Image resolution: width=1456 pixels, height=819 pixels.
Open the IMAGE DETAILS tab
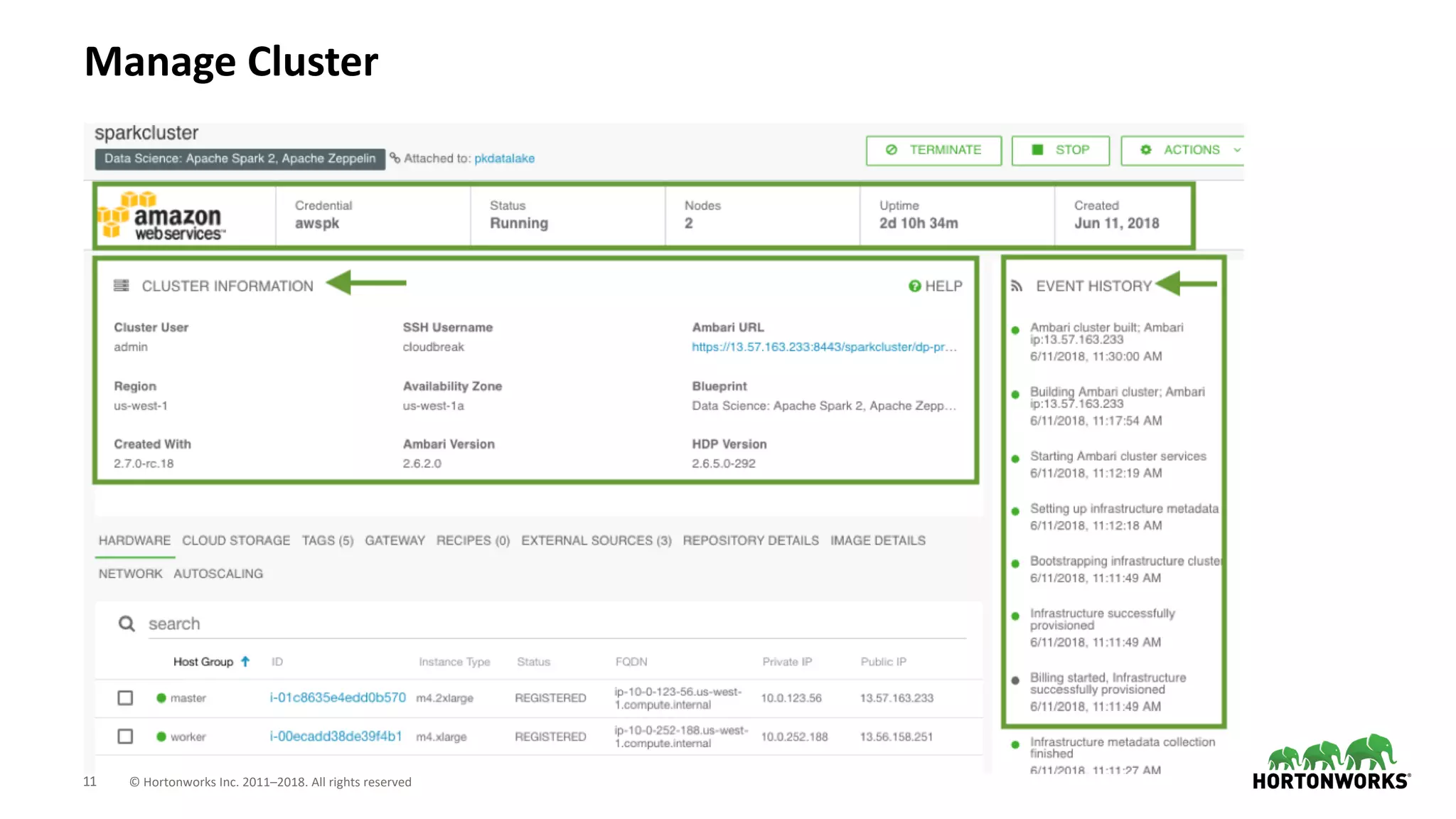point(878,540)
